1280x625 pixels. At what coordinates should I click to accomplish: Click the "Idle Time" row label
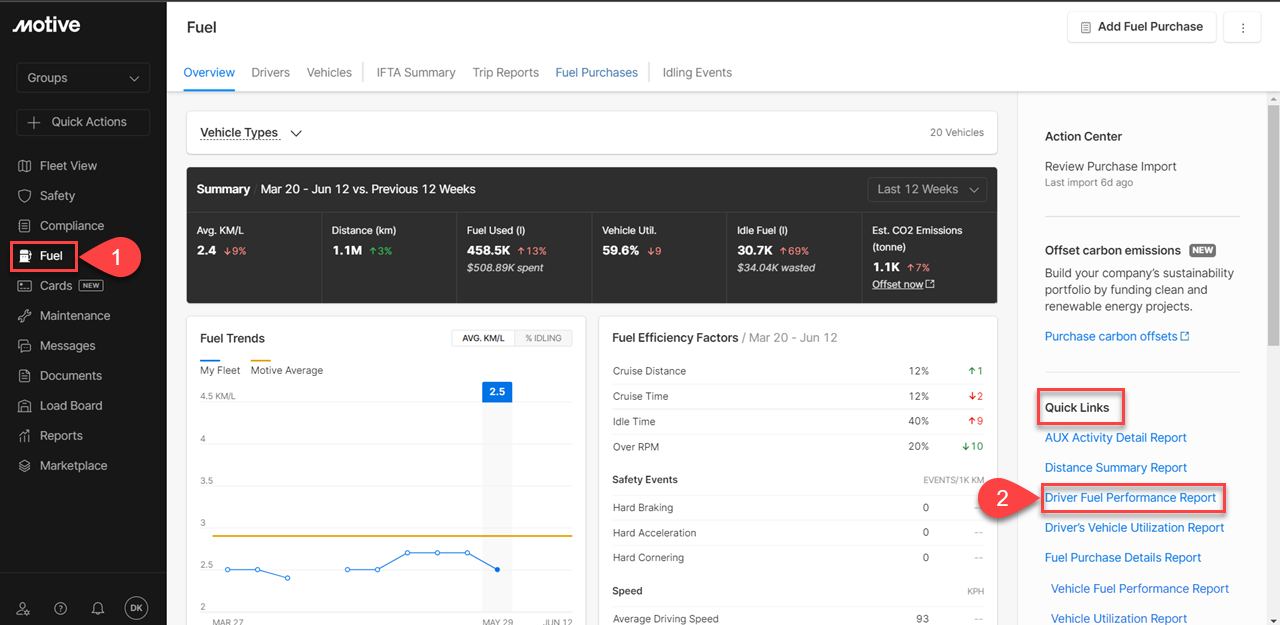tap(634, 421)
